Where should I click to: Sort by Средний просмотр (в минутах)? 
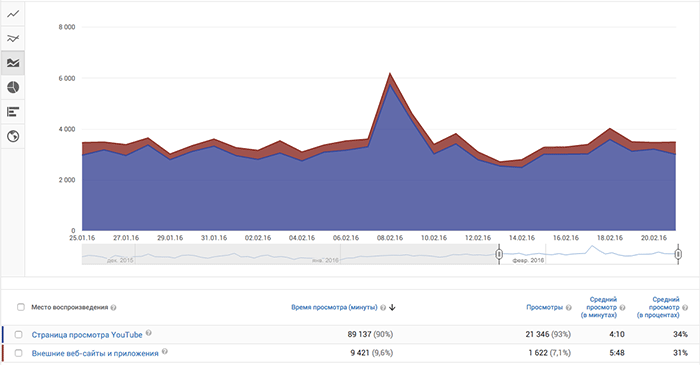[x=599, y=307]
